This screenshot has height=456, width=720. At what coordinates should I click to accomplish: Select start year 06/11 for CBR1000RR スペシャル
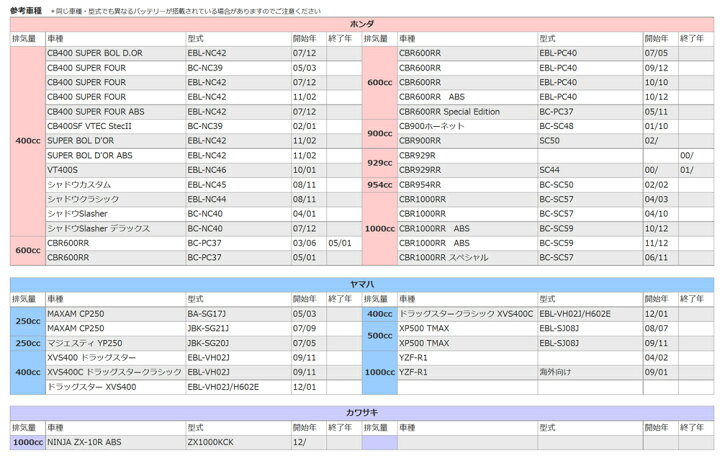tap(656, 258)
